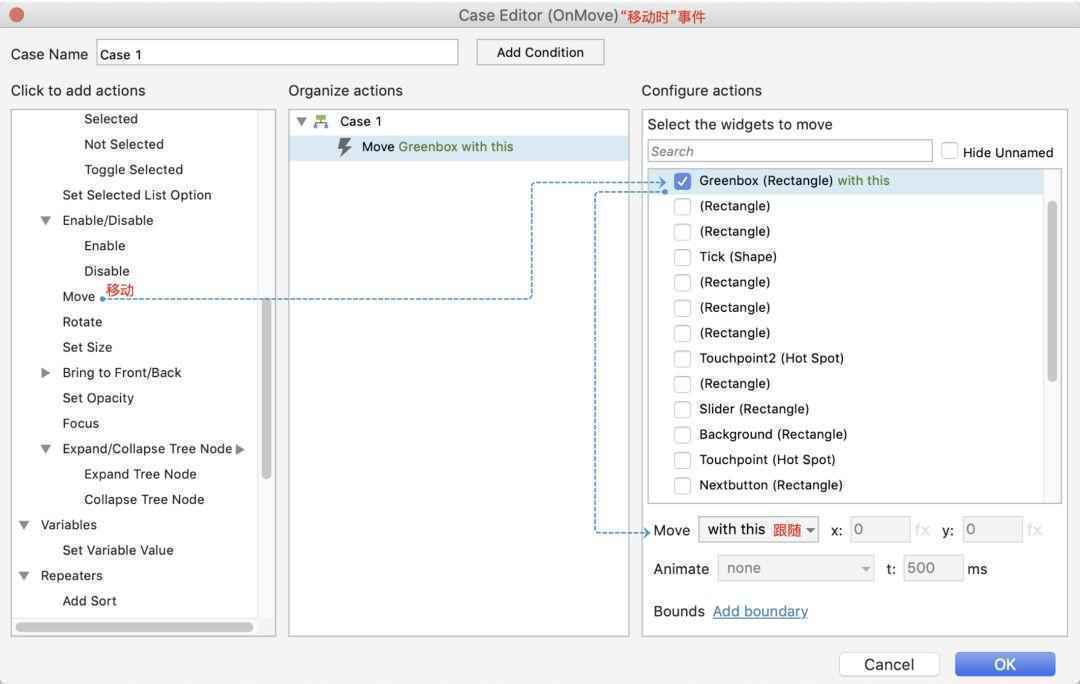Image resolution: width=1080 pixels, height=684 pixels.
Task: Check the Tick (Shape) checkbox
Action: [682, 257]
